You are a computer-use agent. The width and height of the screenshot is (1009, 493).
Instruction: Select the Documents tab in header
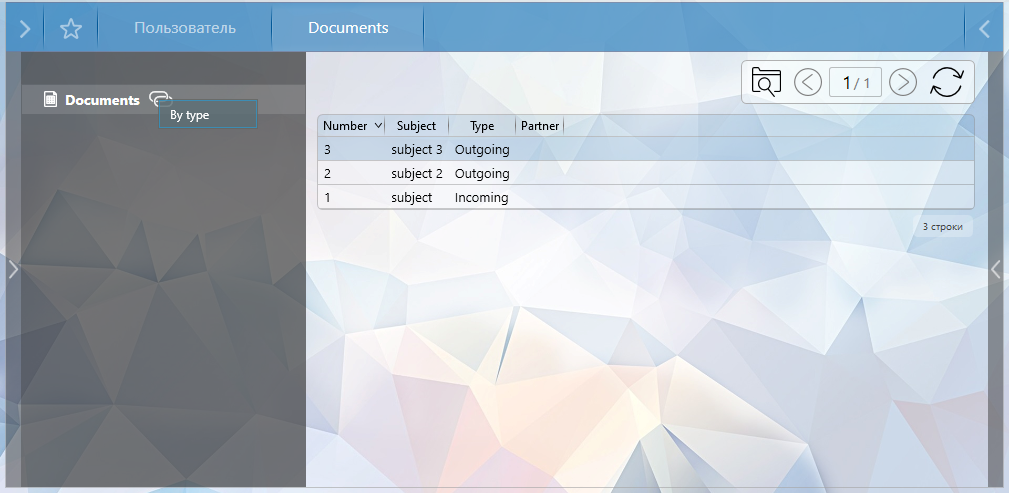pos(348,28)
